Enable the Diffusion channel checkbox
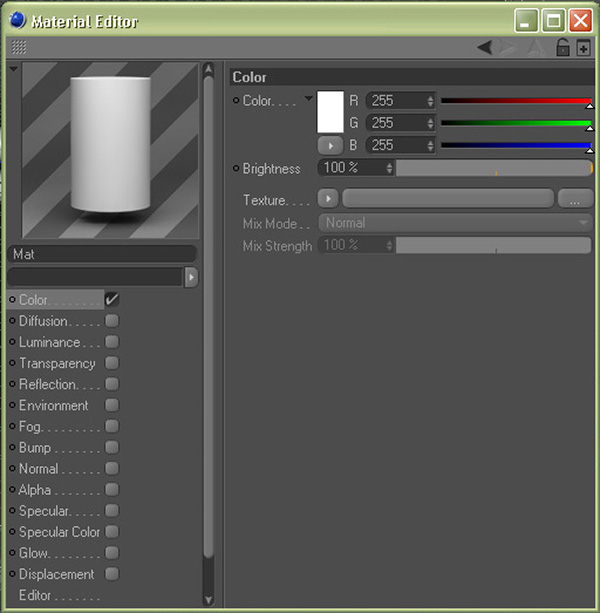Screen dimensions: 600x613 pyautogui.click(x=112, y=321)
